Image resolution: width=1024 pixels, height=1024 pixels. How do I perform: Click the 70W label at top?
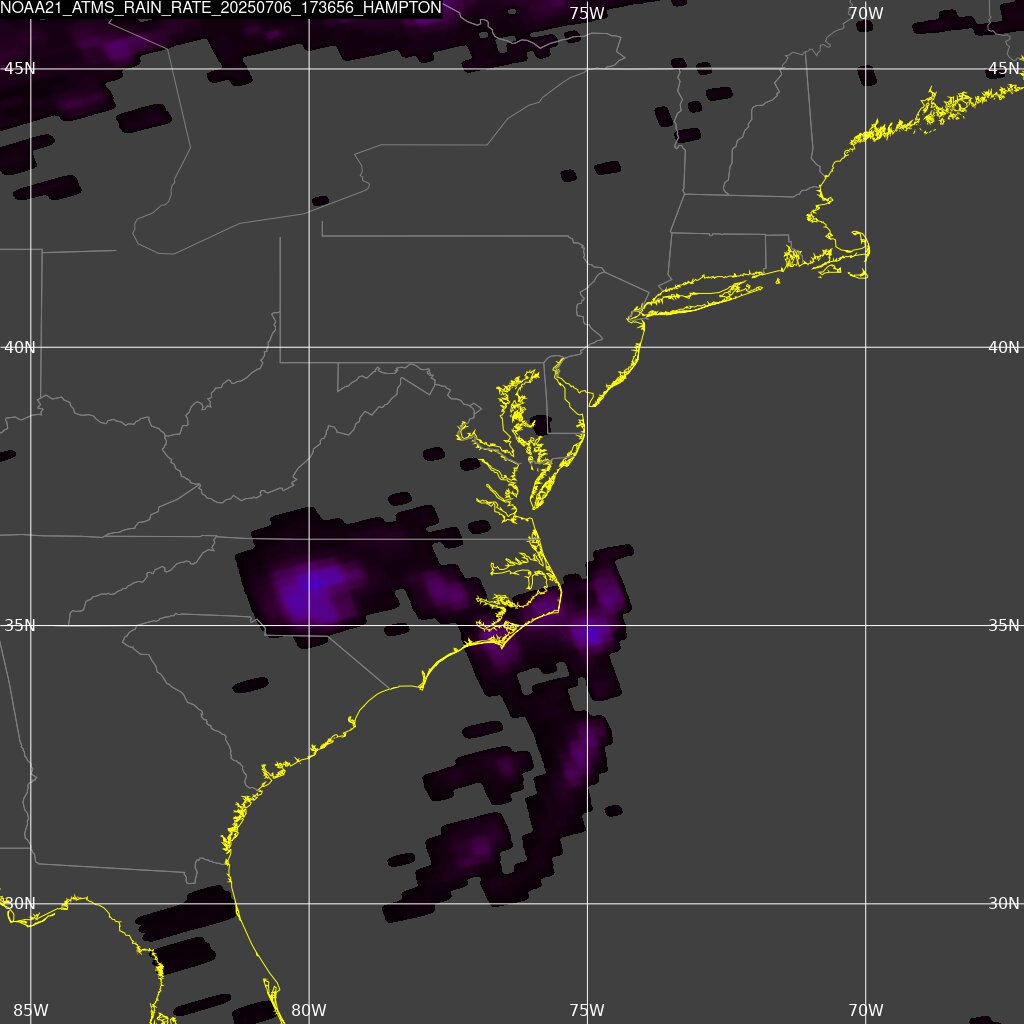[x=866, y=13]
